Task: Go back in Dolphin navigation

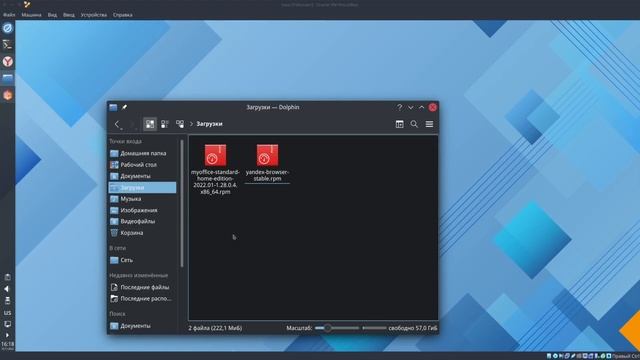Action: pos(117,124)
